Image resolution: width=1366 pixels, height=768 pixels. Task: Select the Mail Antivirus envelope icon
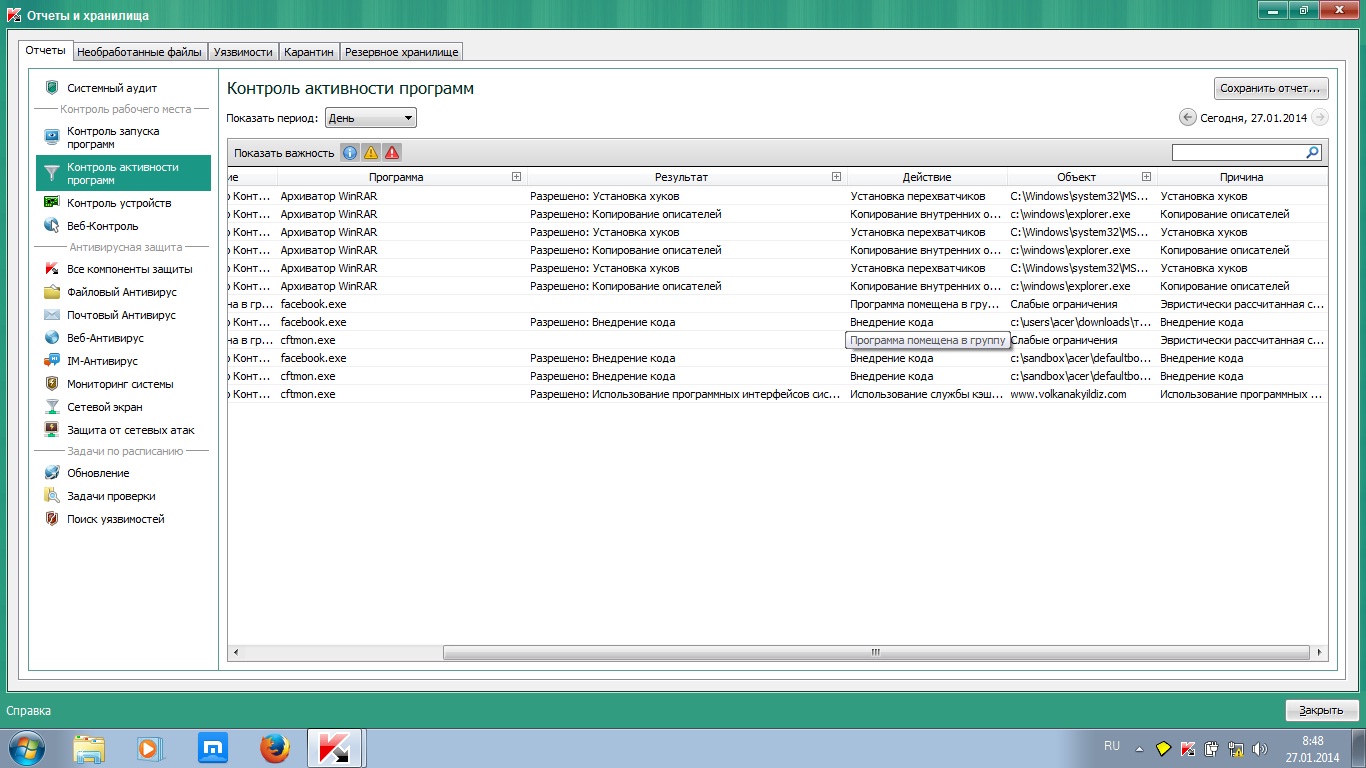[x=52, y=315]
